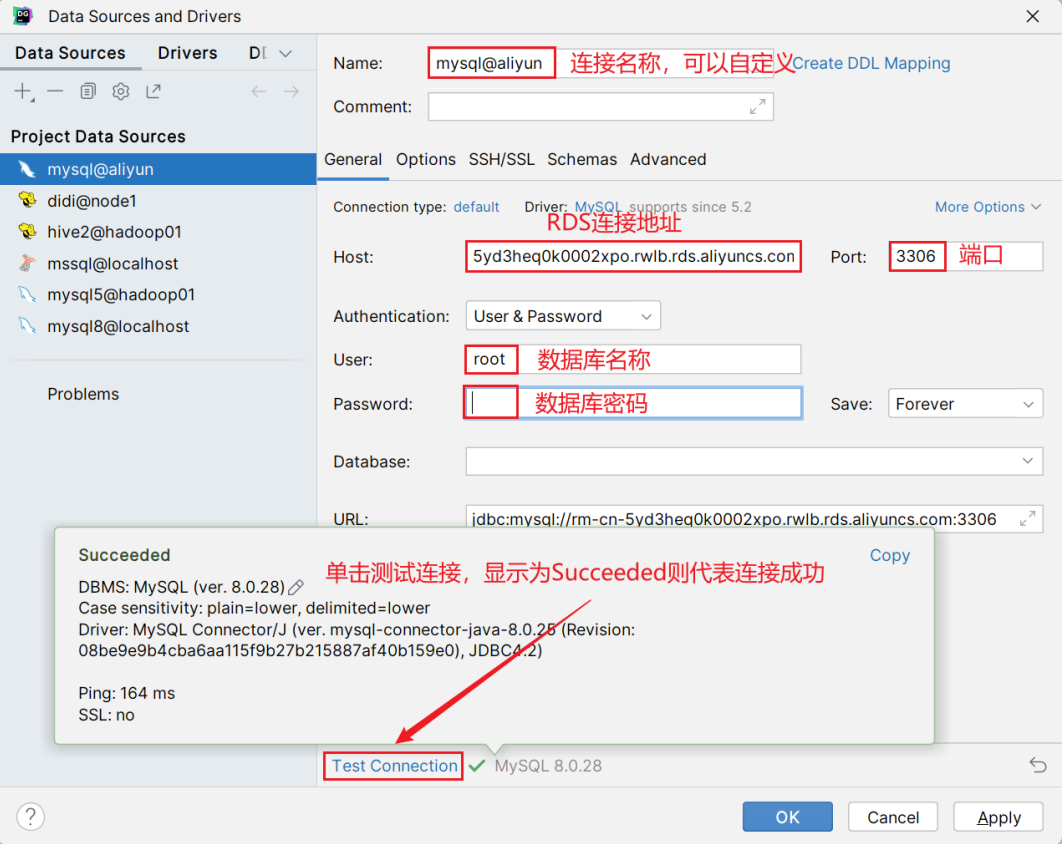Open the General tab
This screenshot has width=1062, height=844.
[x=353, y=159]
